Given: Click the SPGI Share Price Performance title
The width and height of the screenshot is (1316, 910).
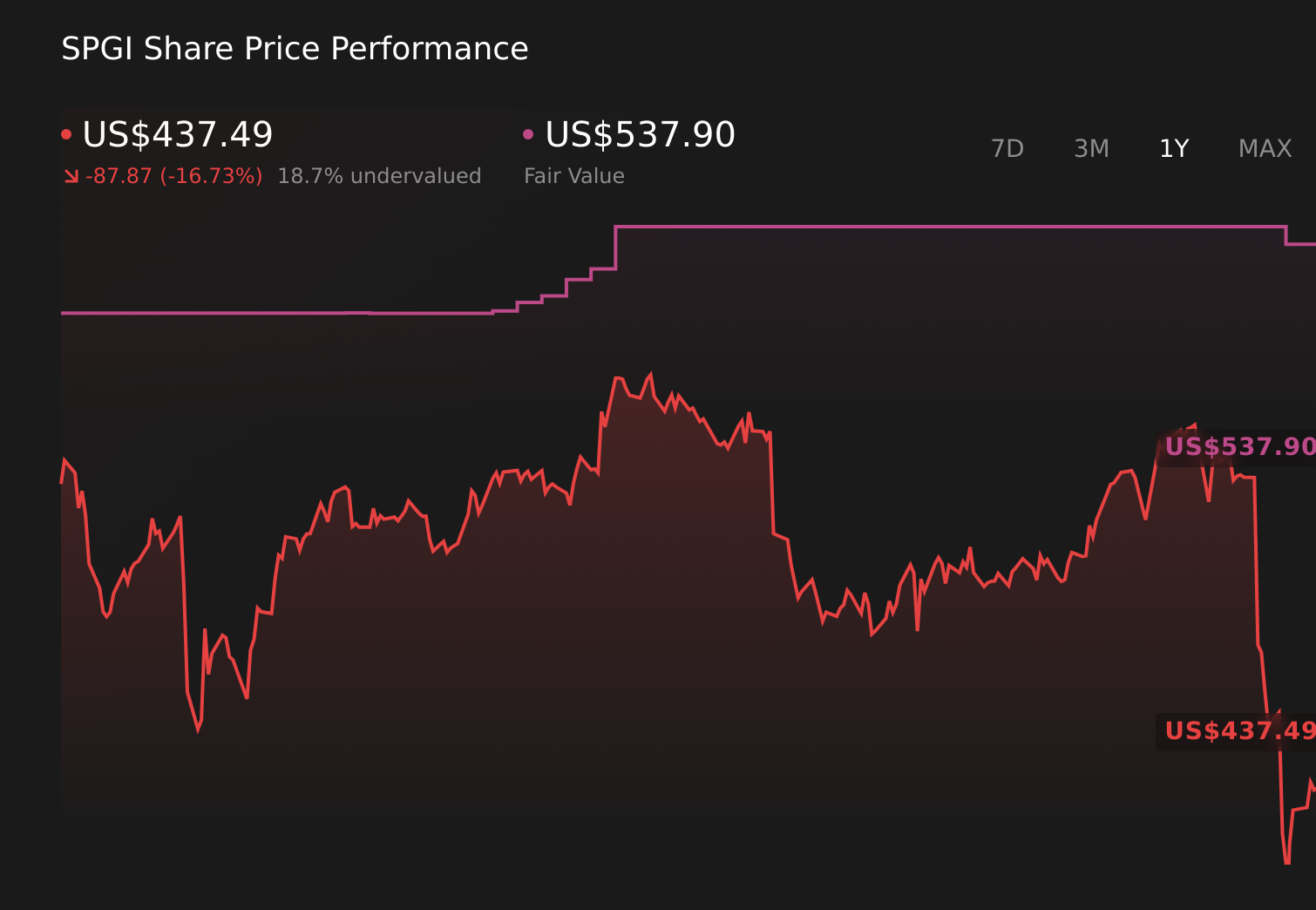Looking at the screenshot, I should (x=295, y=49).
